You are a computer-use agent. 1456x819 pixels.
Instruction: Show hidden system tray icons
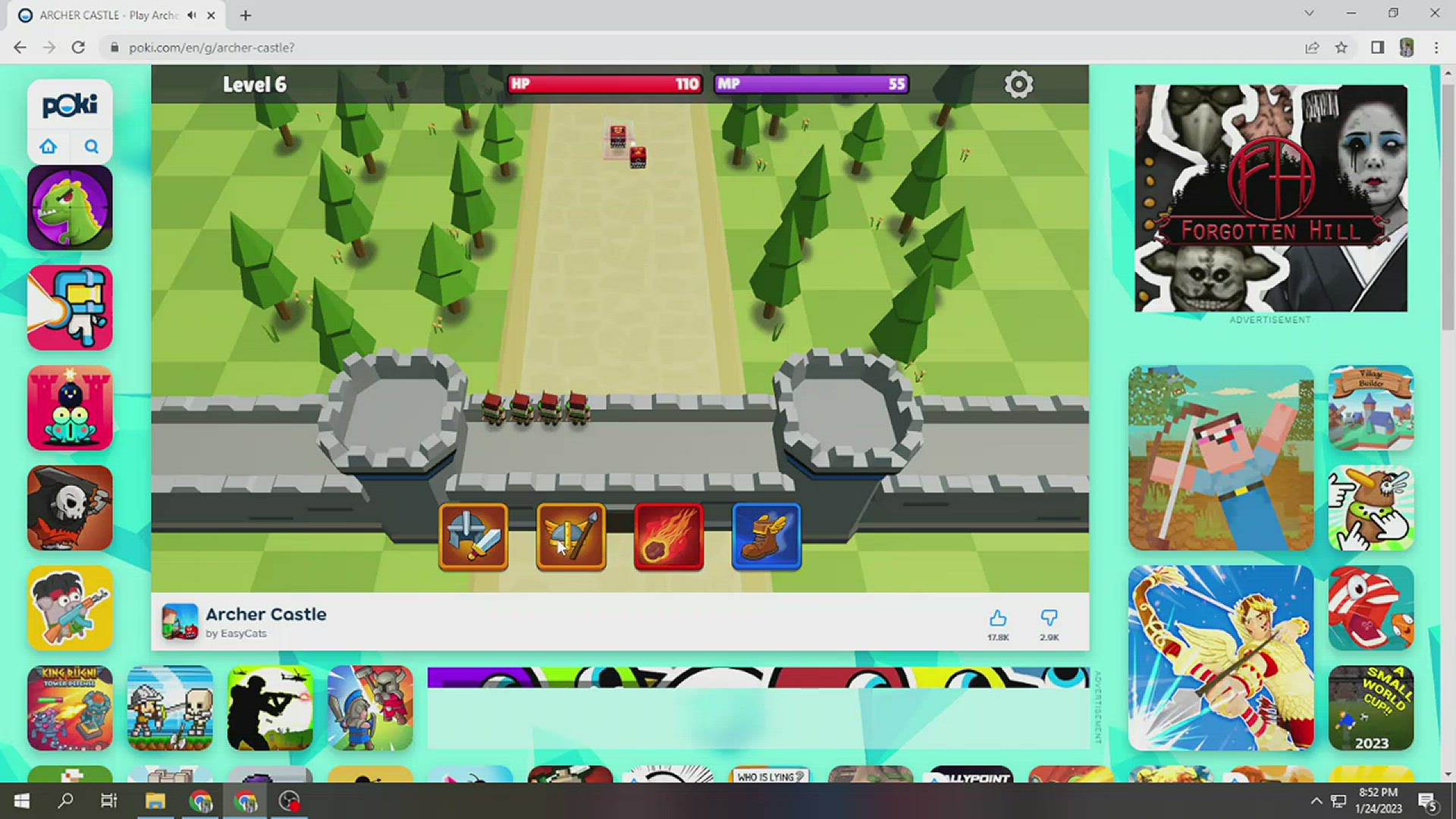(x=1316, y=801)
